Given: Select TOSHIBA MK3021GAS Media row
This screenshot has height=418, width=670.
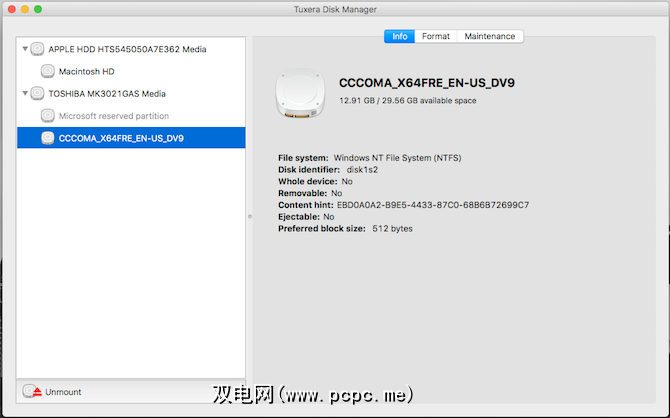Looking at the screenshot, I should (131, 94).
